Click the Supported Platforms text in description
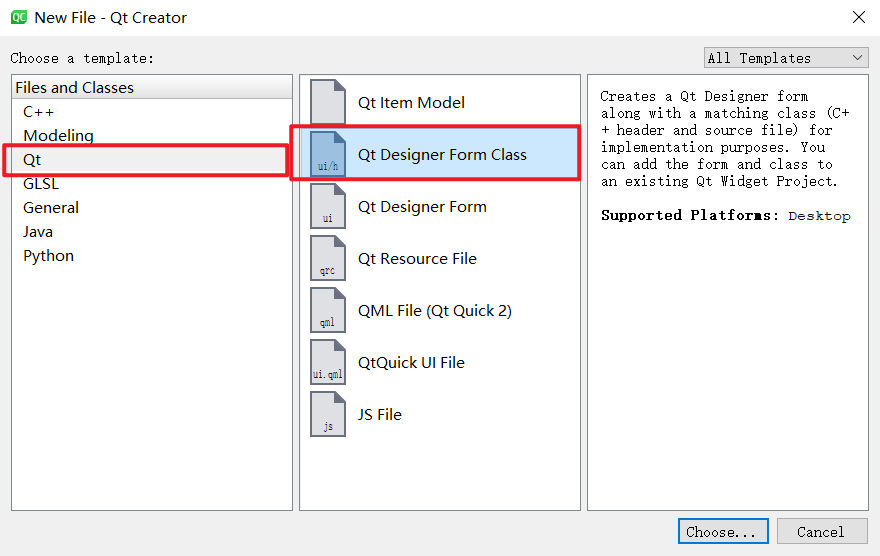Image resolution: width=880 pixels, height=556 pixels. tap(690, 215)
